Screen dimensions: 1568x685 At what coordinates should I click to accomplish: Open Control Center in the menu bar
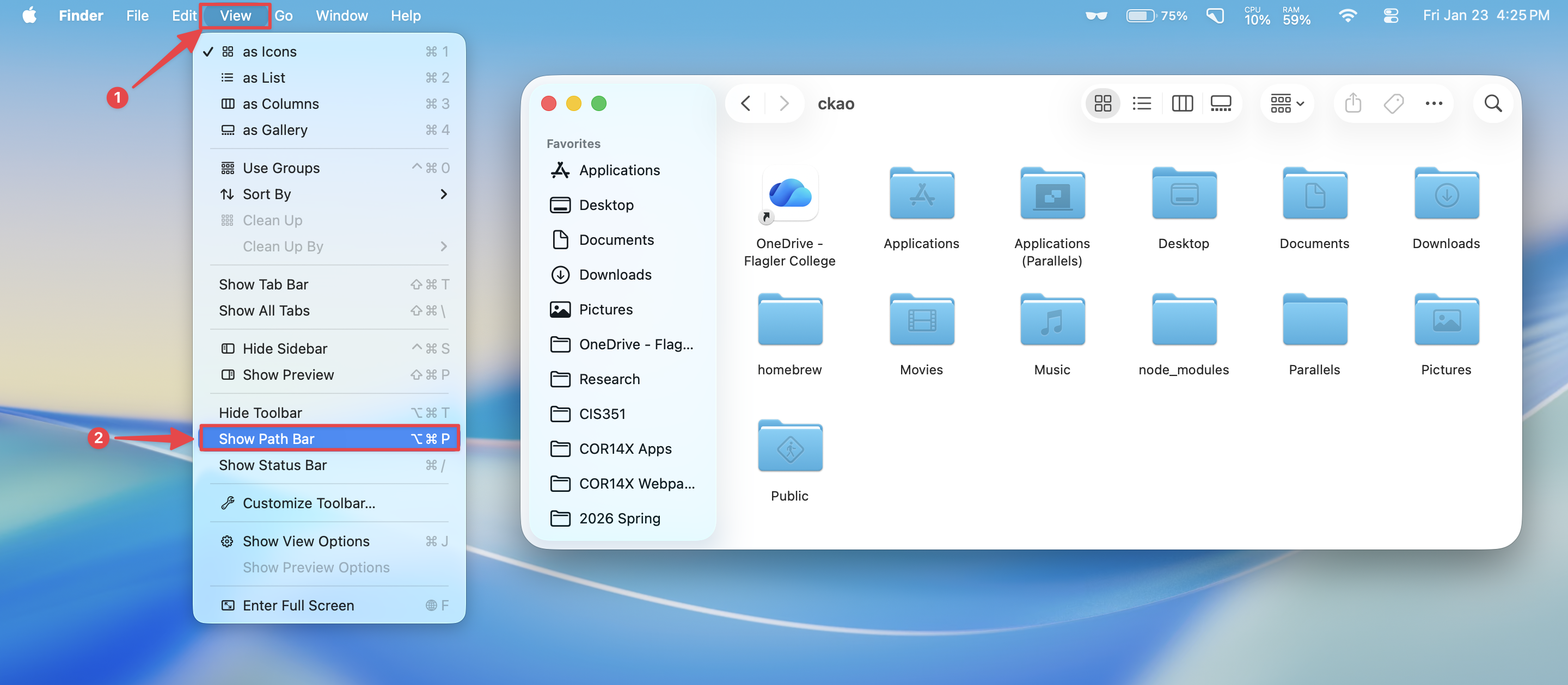[x=1391, y=15]
